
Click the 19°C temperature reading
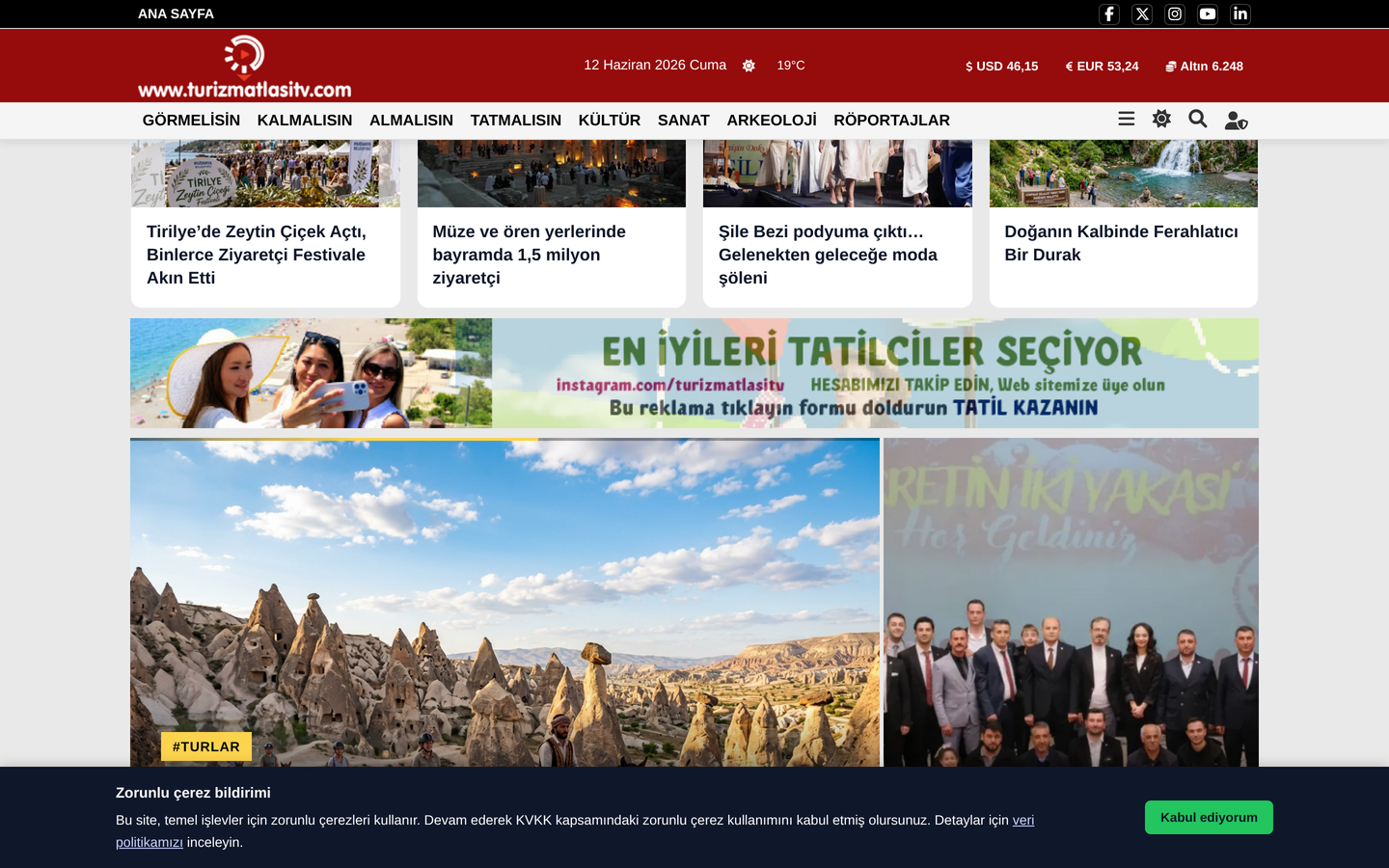[791, 66]
